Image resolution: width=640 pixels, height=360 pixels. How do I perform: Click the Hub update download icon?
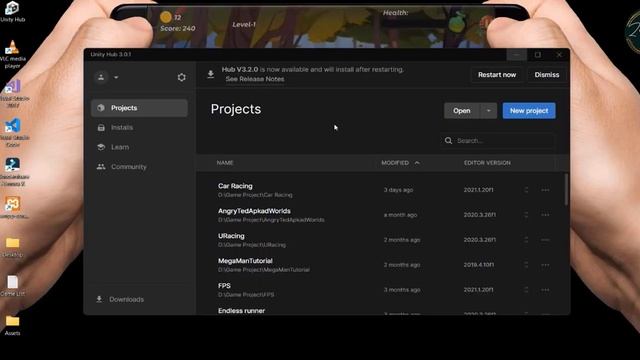pyautogui.click(x=211, y=74)
